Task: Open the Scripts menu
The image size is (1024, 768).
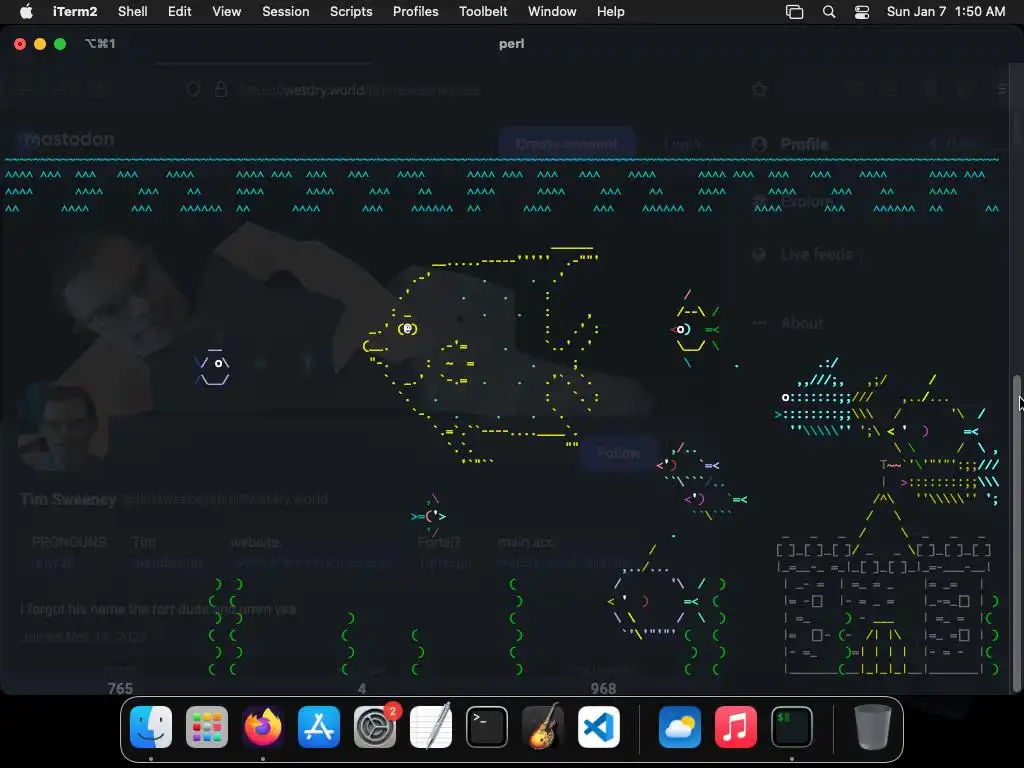Action: (x=351, y=12)
